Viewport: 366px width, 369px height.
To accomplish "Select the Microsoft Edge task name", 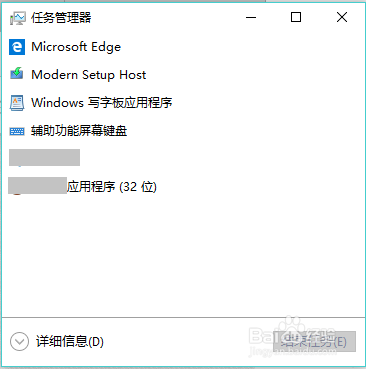I will point(76,47).
